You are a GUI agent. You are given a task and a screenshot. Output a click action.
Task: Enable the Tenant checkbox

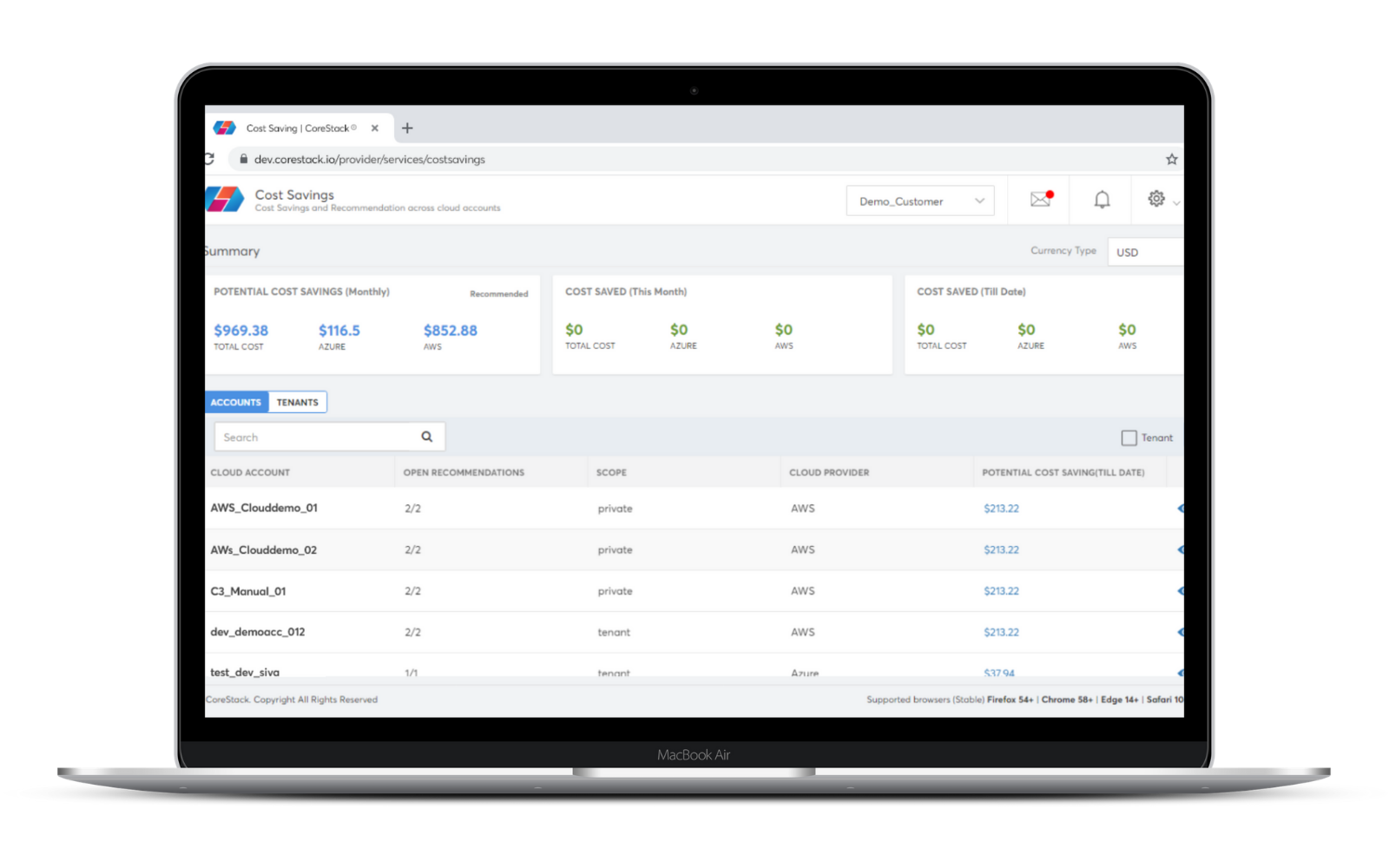point(1129,438)
